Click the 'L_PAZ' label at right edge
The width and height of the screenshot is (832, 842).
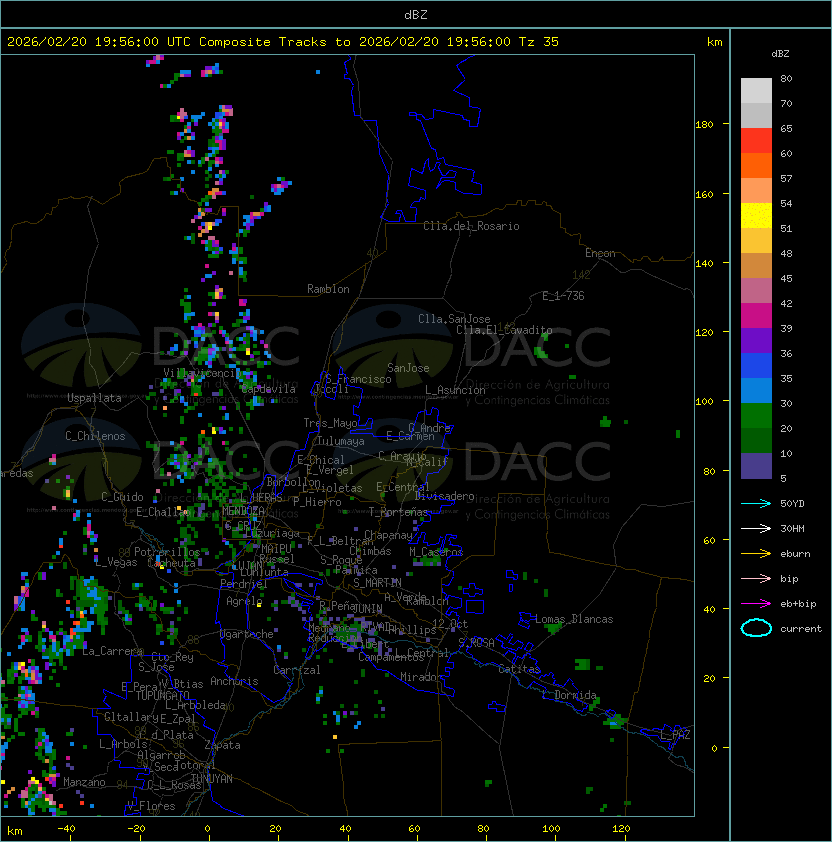[x=675, y=735]
